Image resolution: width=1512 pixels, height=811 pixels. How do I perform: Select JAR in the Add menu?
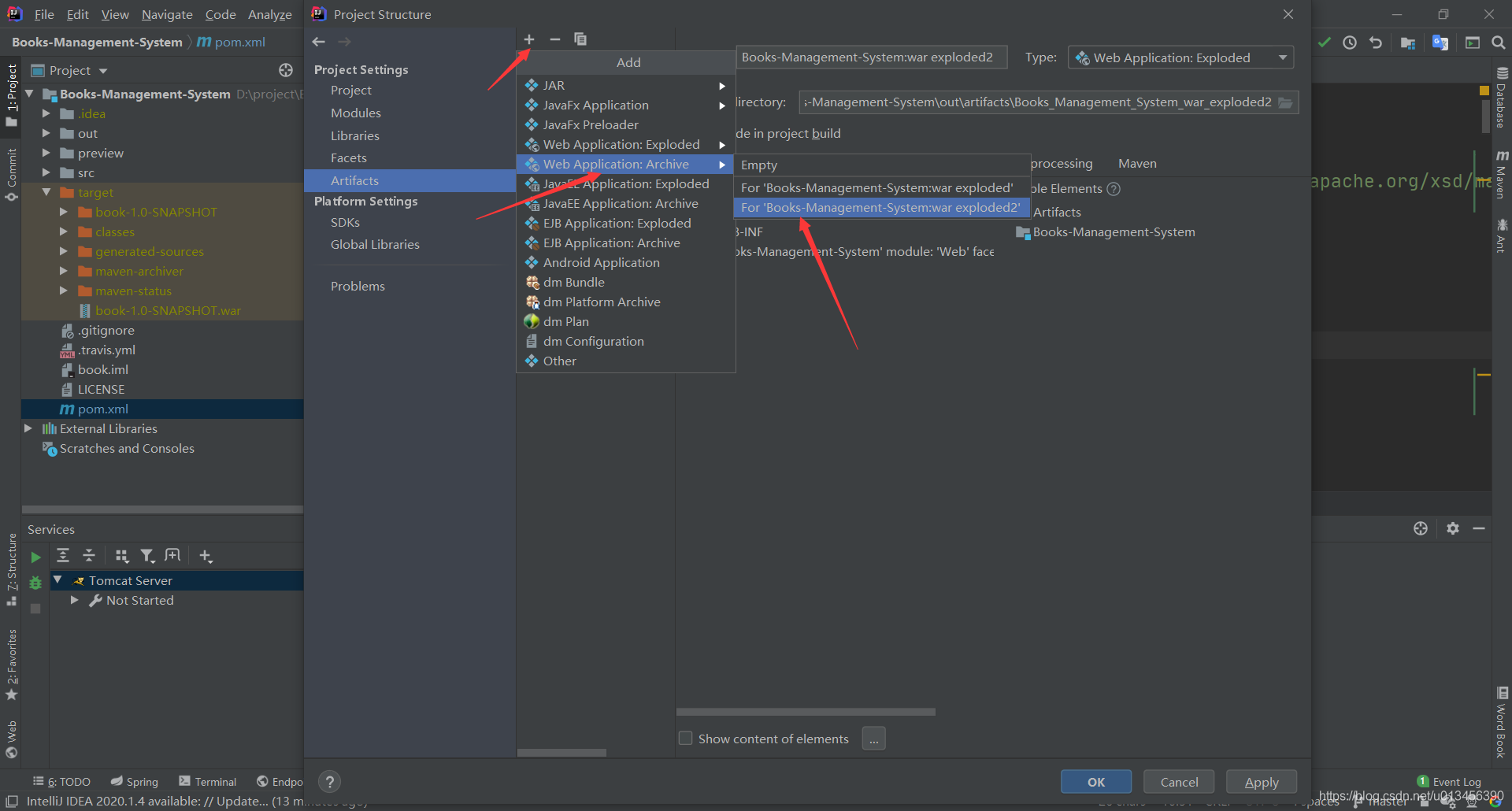click(x=626, y=85)
